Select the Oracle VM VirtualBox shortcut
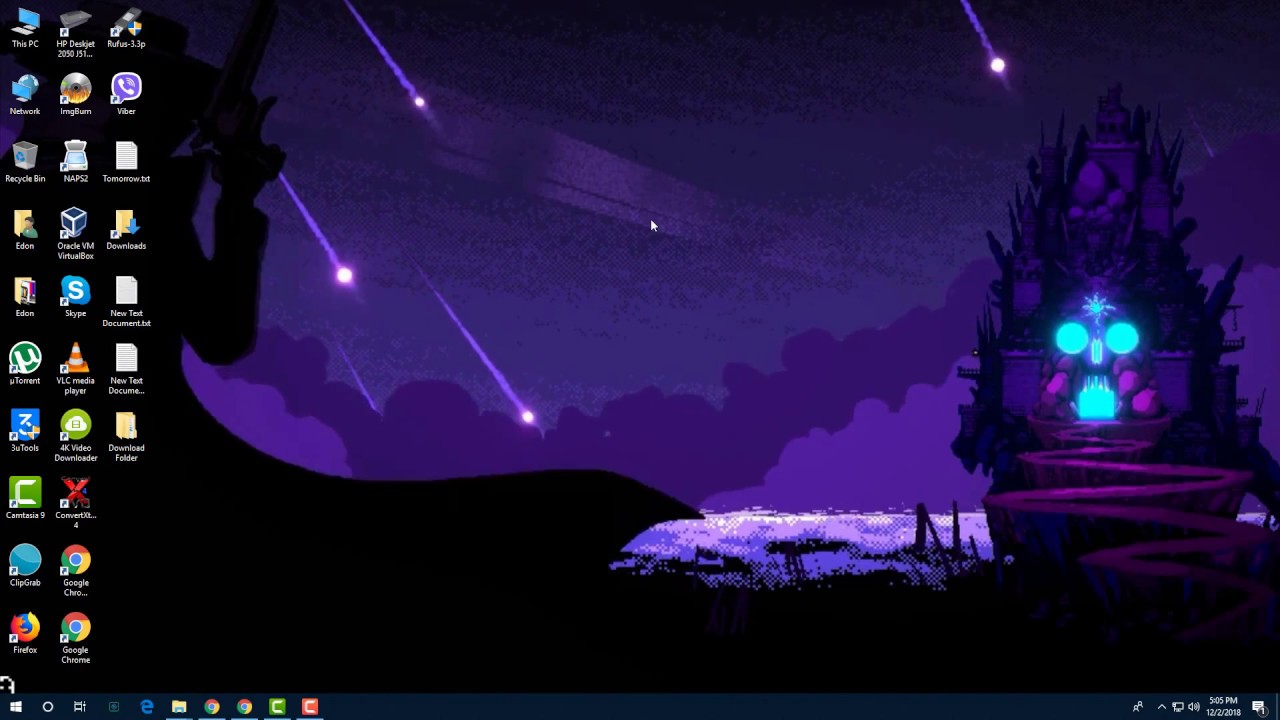The image size is (1280, 720). tap(75, 234)
